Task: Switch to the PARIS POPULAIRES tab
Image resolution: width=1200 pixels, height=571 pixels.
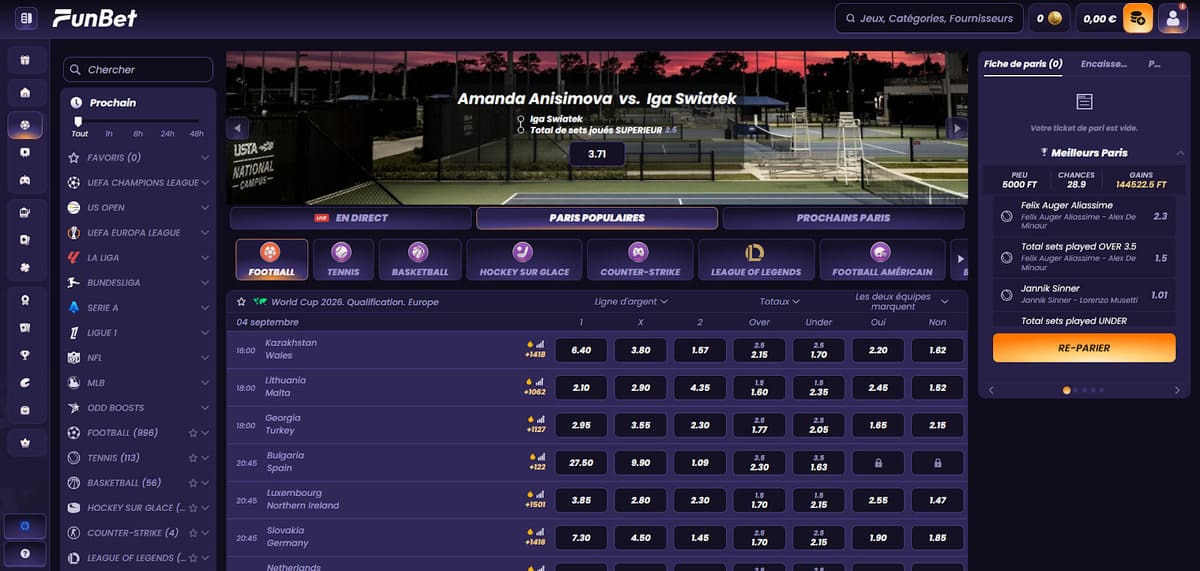Action: (597, 218)
